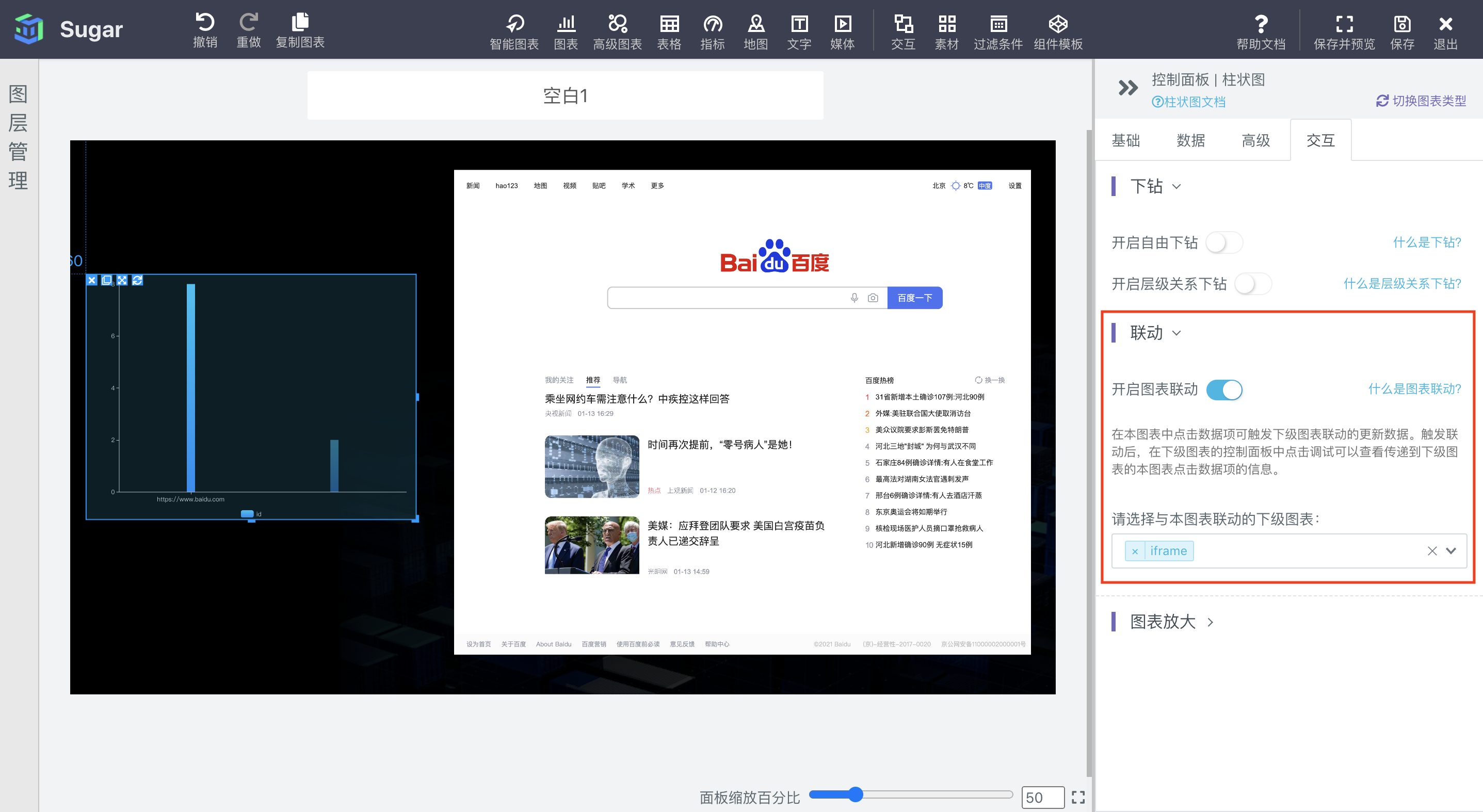Open the 图表 chart menu icon
1483x812 pixels.
coord(566,24)
